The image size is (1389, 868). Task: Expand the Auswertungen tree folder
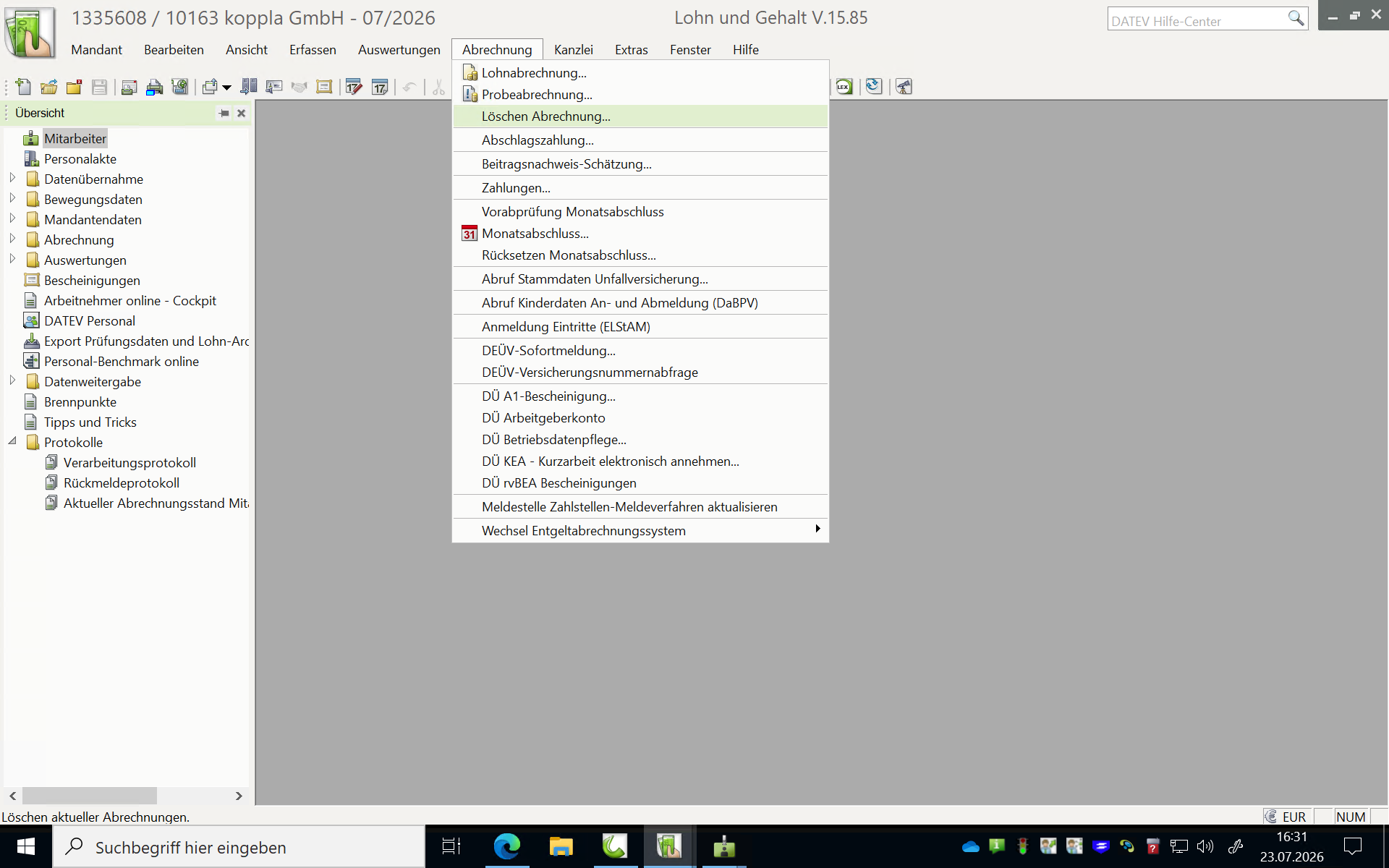point(12,259)
